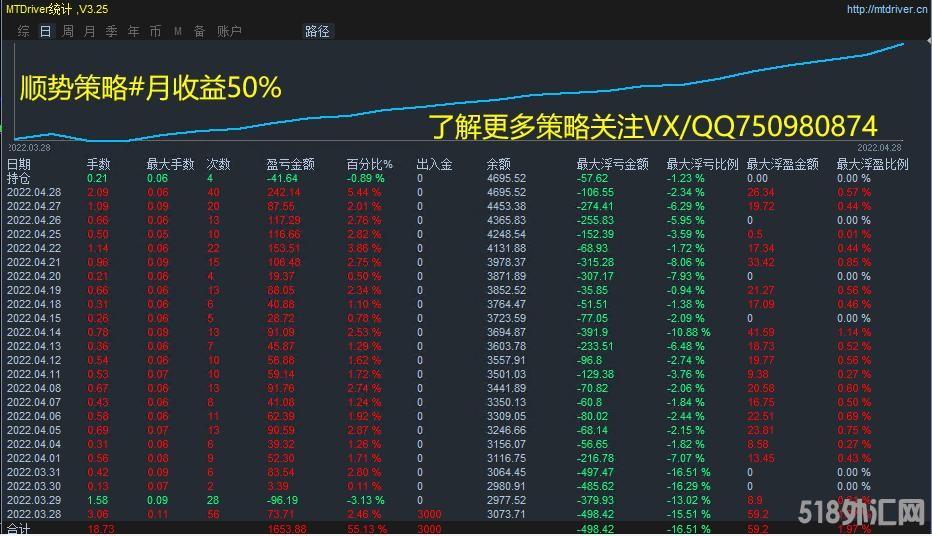The width and height of the screenshot is (932, 536).
Task: Select the 持仓 open positions row label
Action: [x=18, y=178]
